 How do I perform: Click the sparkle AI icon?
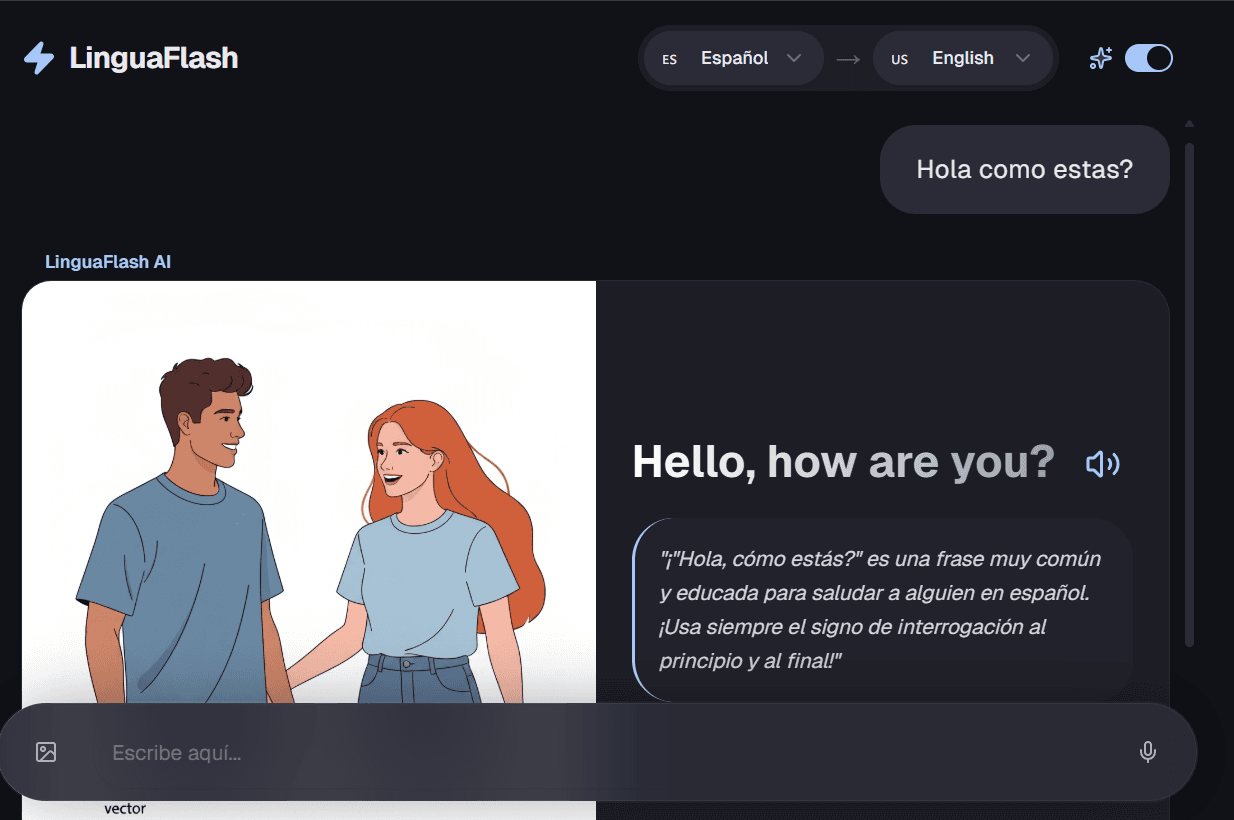1100,58
